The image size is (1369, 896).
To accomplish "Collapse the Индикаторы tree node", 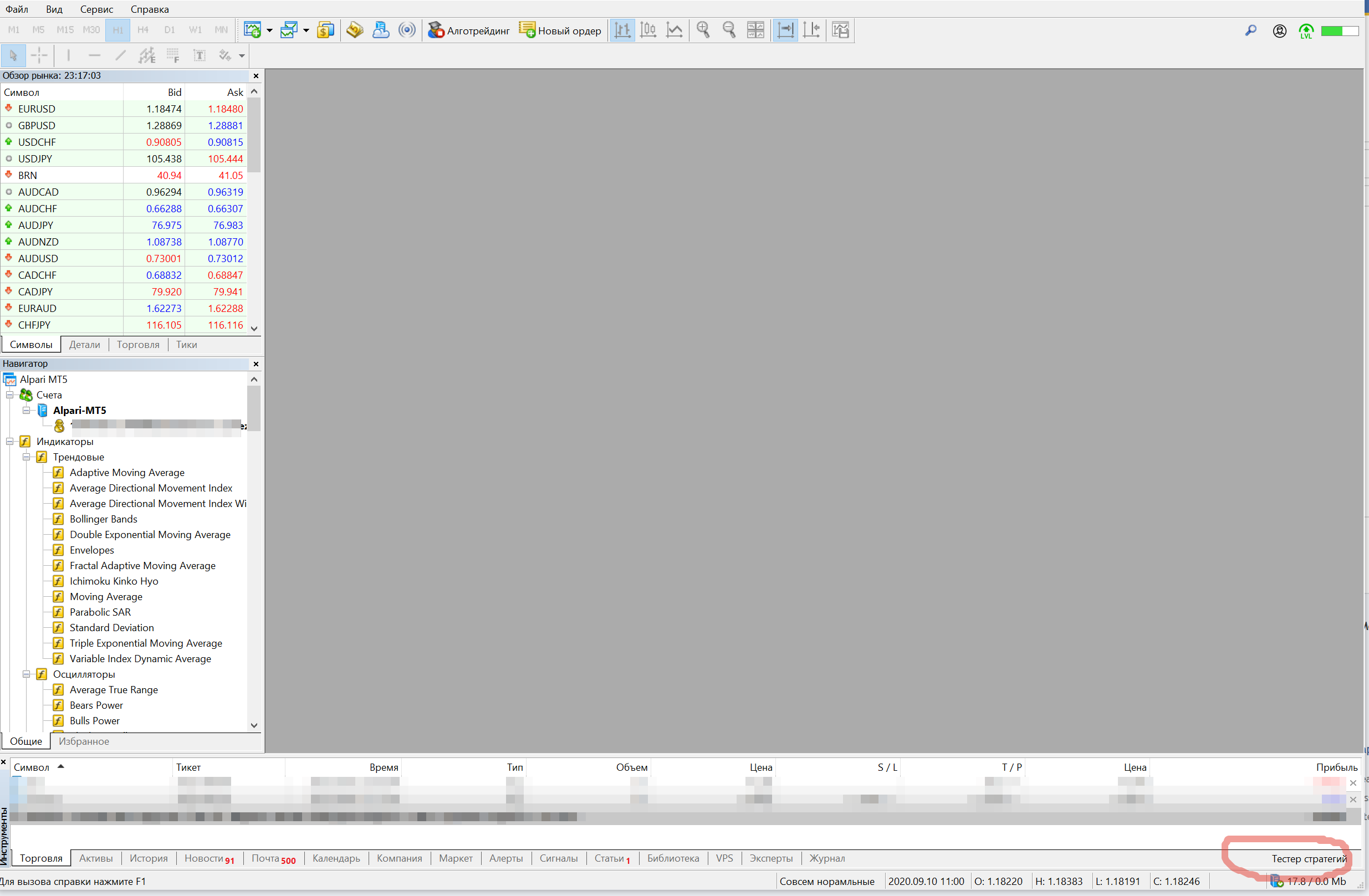I will point(10,442).
